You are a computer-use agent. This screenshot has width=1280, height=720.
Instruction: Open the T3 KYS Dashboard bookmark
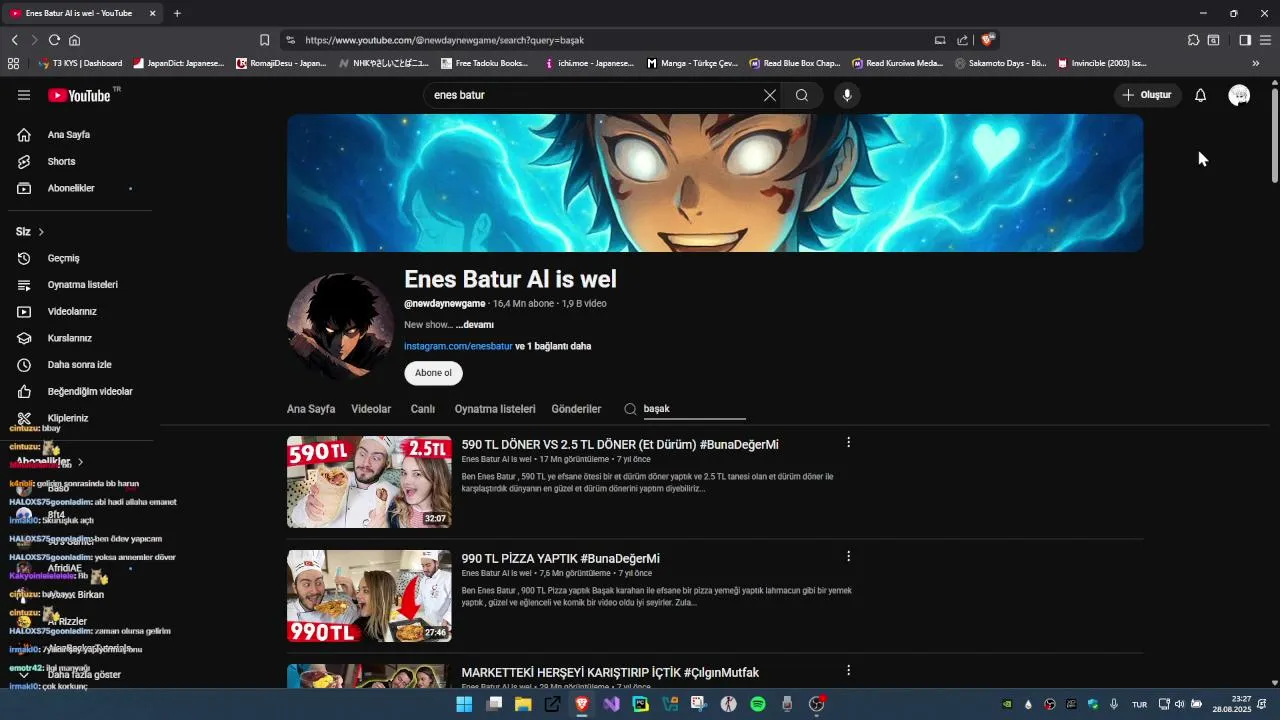click(80, 63)
